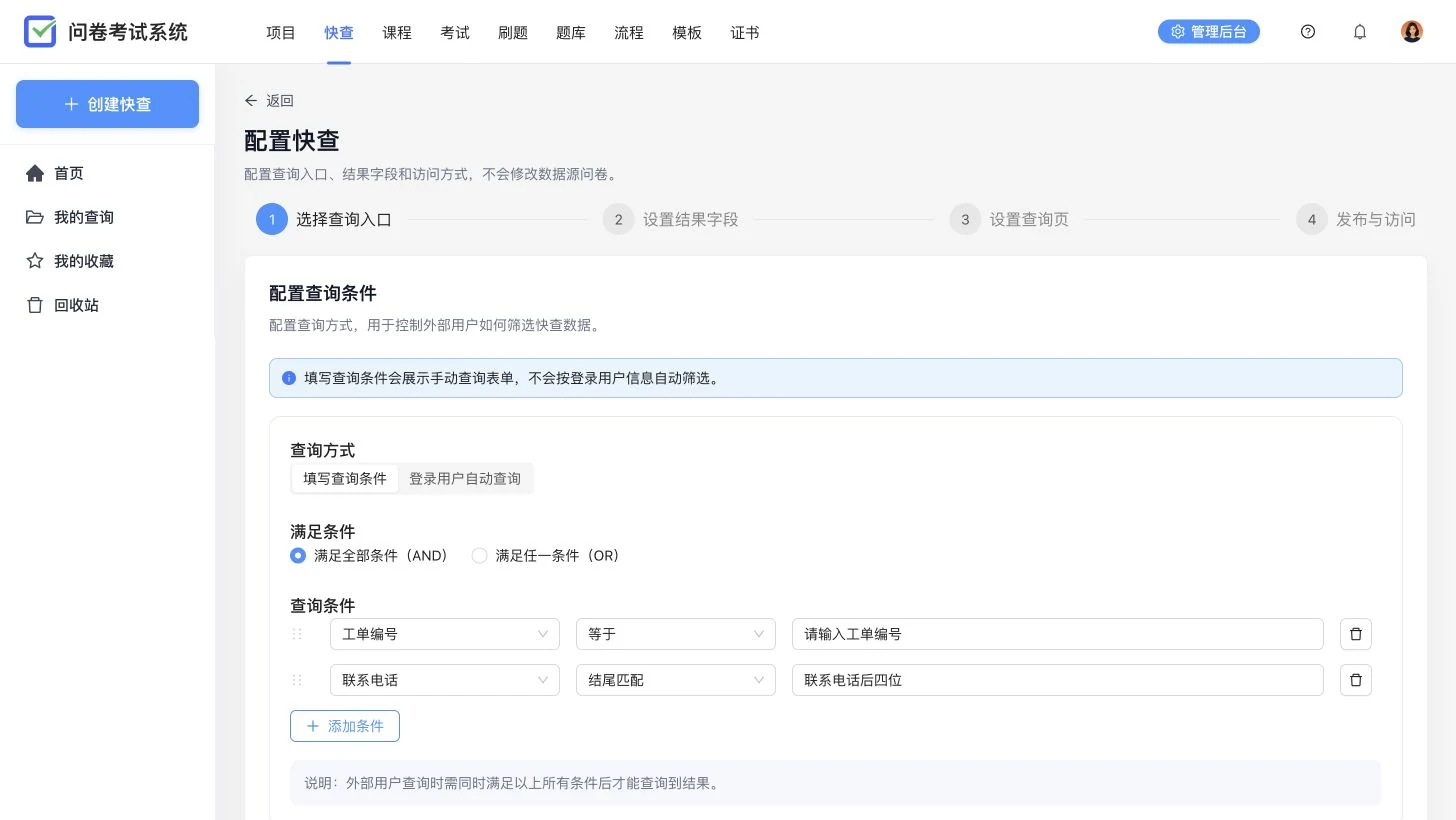Open the 课程 nav tab
The width and height of the screenshot is (1456, 820).
pos(397,32)
